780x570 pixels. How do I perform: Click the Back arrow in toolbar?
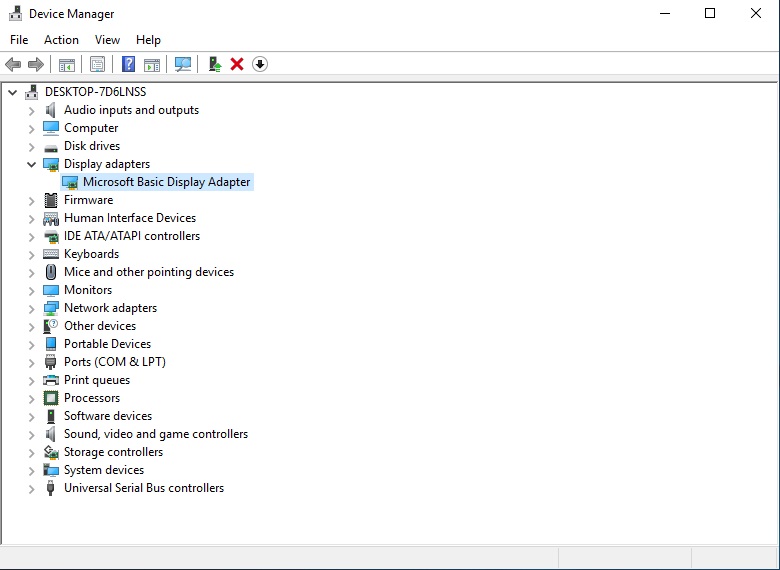13,64
